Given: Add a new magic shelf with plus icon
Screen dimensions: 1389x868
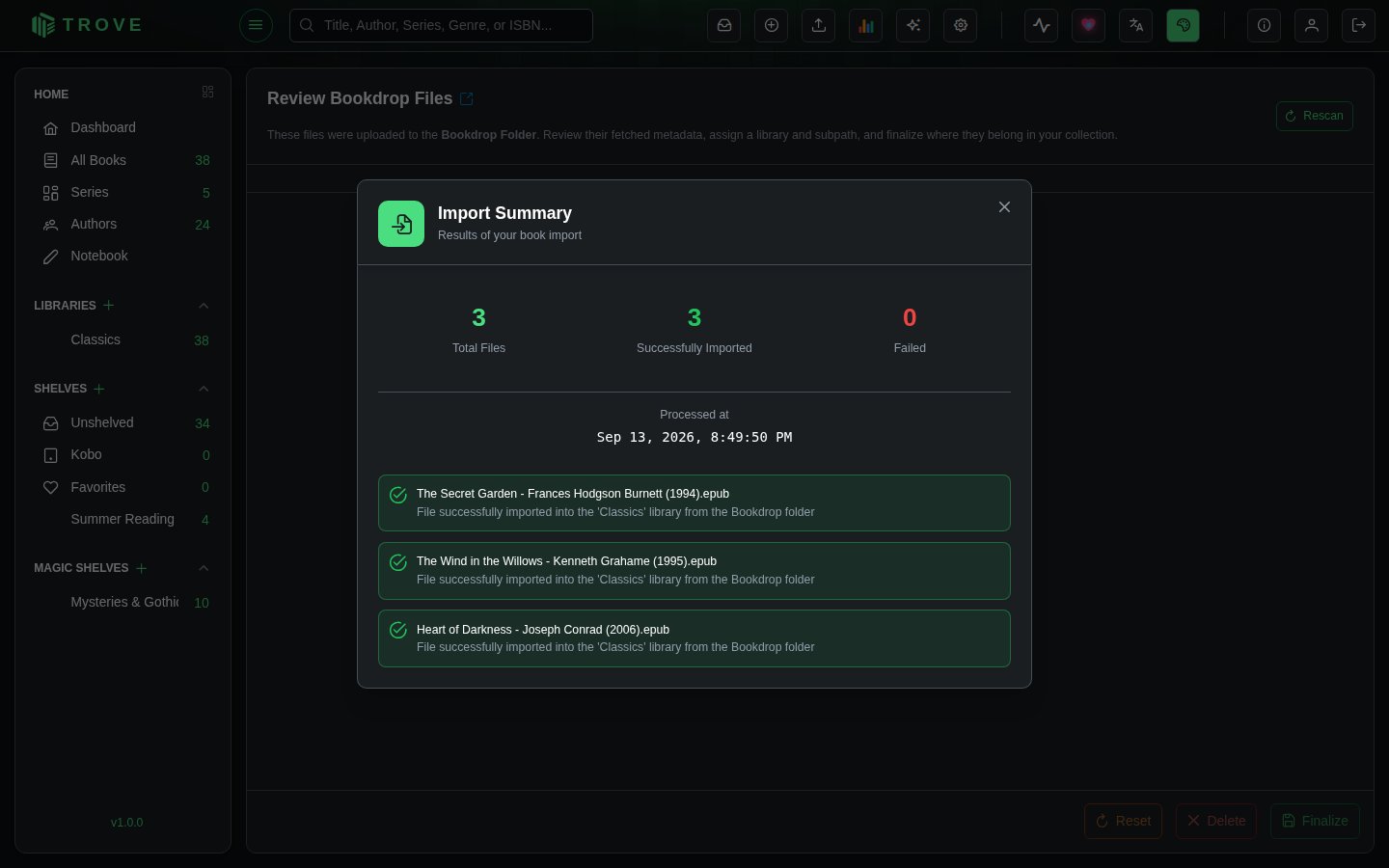Looking at the screenshot, I should coord(142,568).
